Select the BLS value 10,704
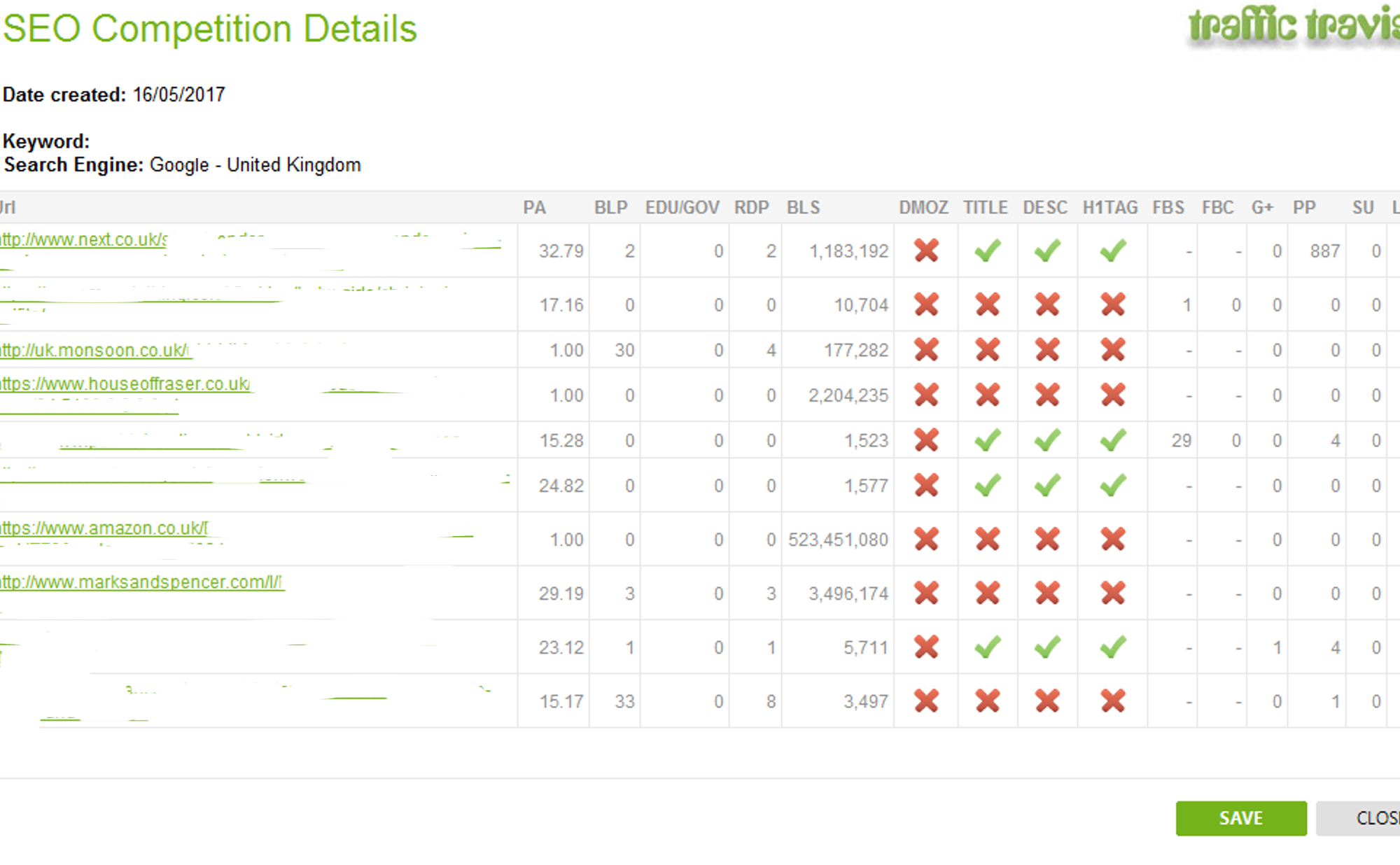This screenshot has height=865, width=1400. point(861,305)
